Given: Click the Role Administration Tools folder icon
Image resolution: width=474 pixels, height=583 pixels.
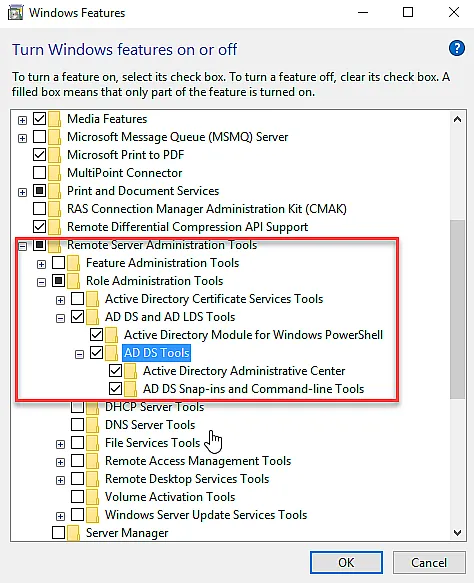Looking at the screenshot, I should pos(74,281).
